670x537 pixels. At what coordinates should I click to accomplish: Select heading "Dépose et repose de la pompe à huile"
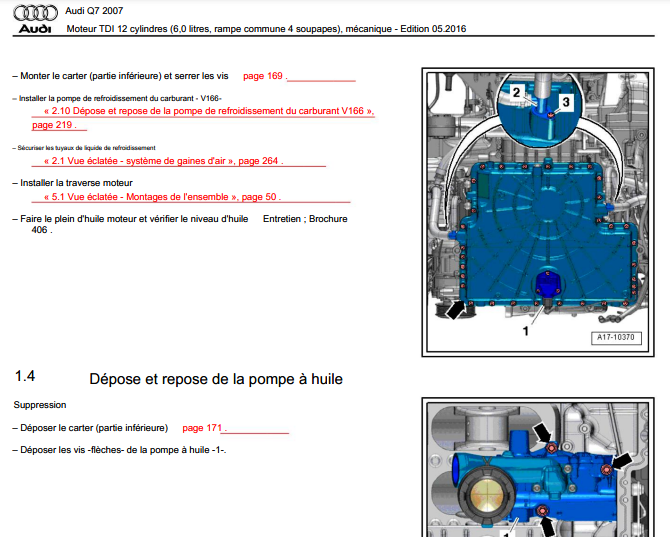click(216, 379)
